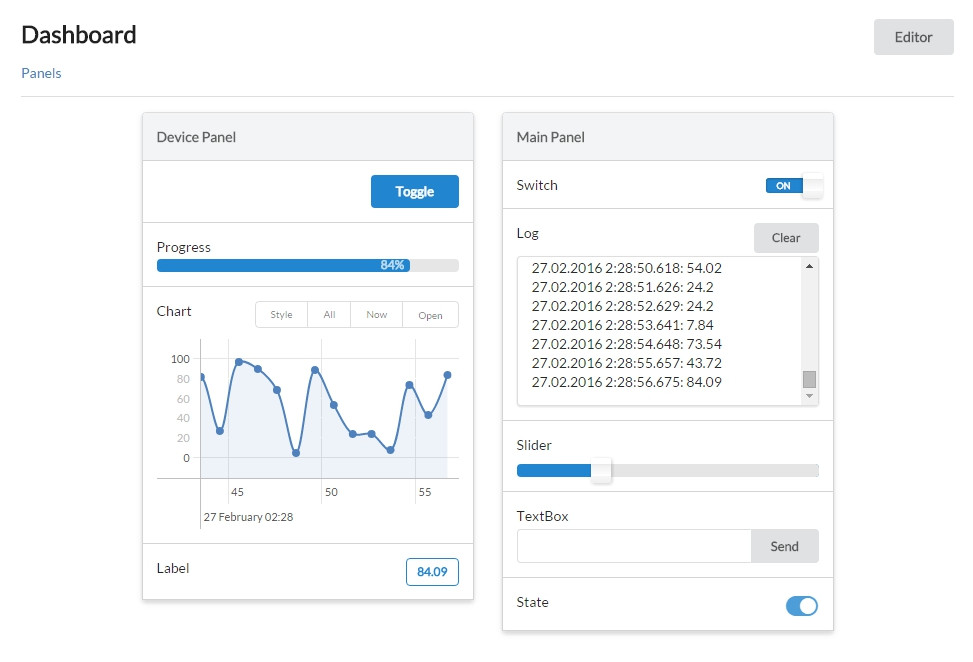The width and height of the screenshot is (973, 662).
Task: Switch chart to Now view
Action: tap(376, 315)
